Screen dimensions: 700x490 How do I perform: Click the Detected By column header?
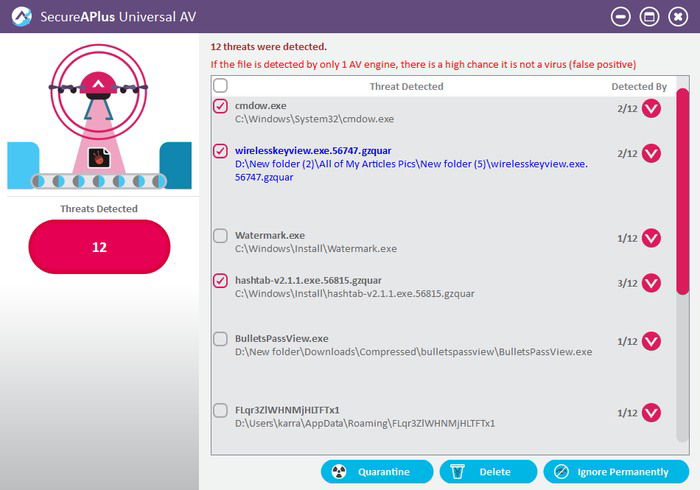pos(639,86)
